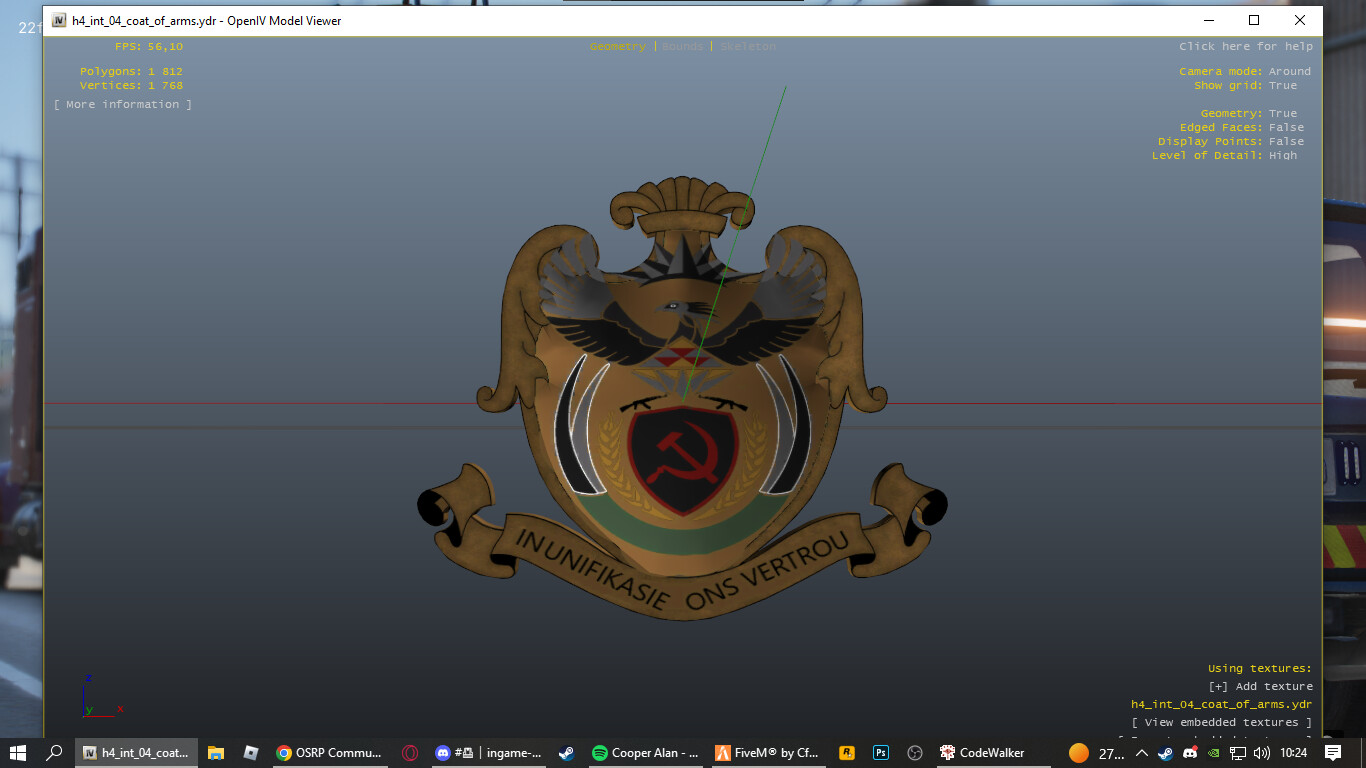Minimize the OpenIV Model Viewer window
Screen dimensions: 1366x768
click(x=1208, y=20)
